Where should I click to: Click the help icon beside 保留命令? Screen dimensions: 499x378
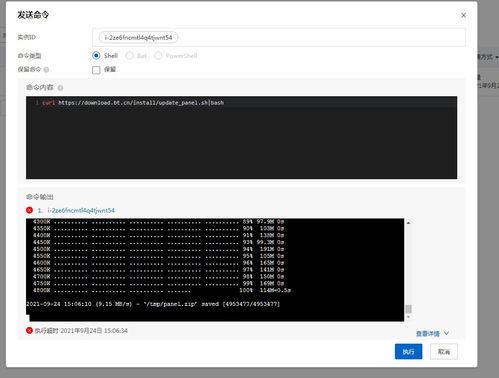[x=46, y=70]
